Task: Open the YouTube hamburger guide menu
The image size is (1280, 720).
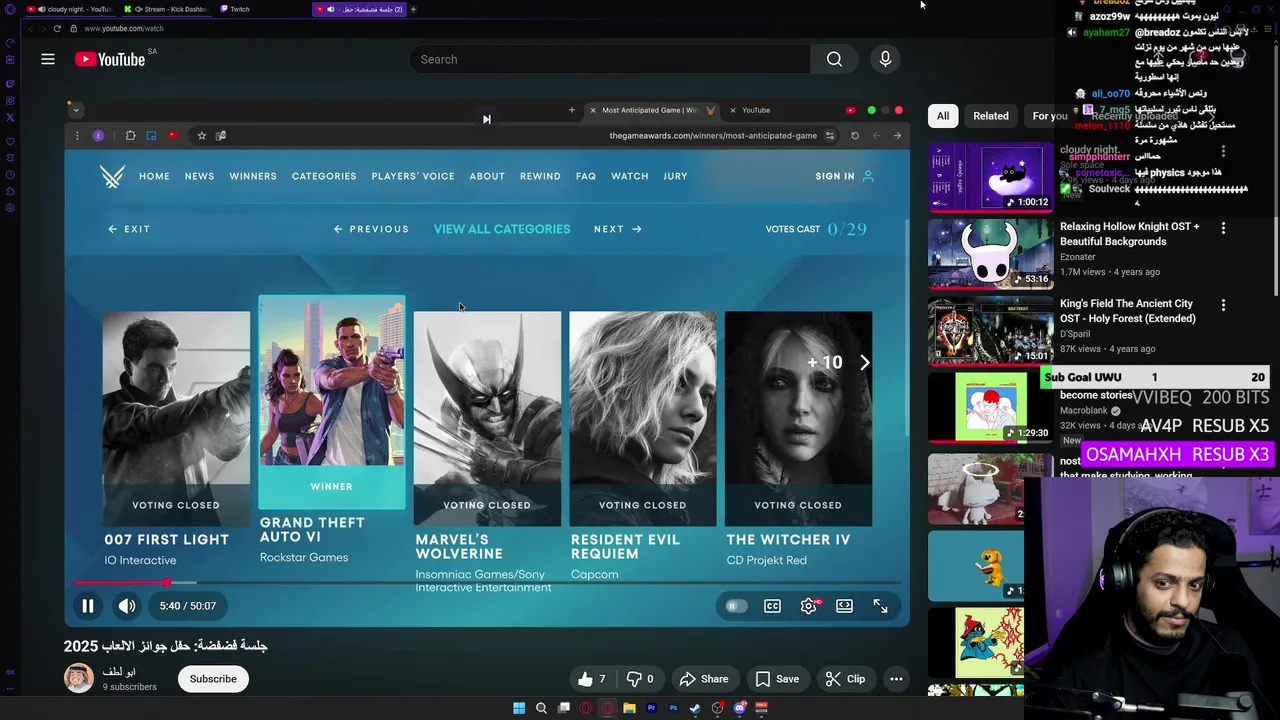Action: (x=47, y=59)
